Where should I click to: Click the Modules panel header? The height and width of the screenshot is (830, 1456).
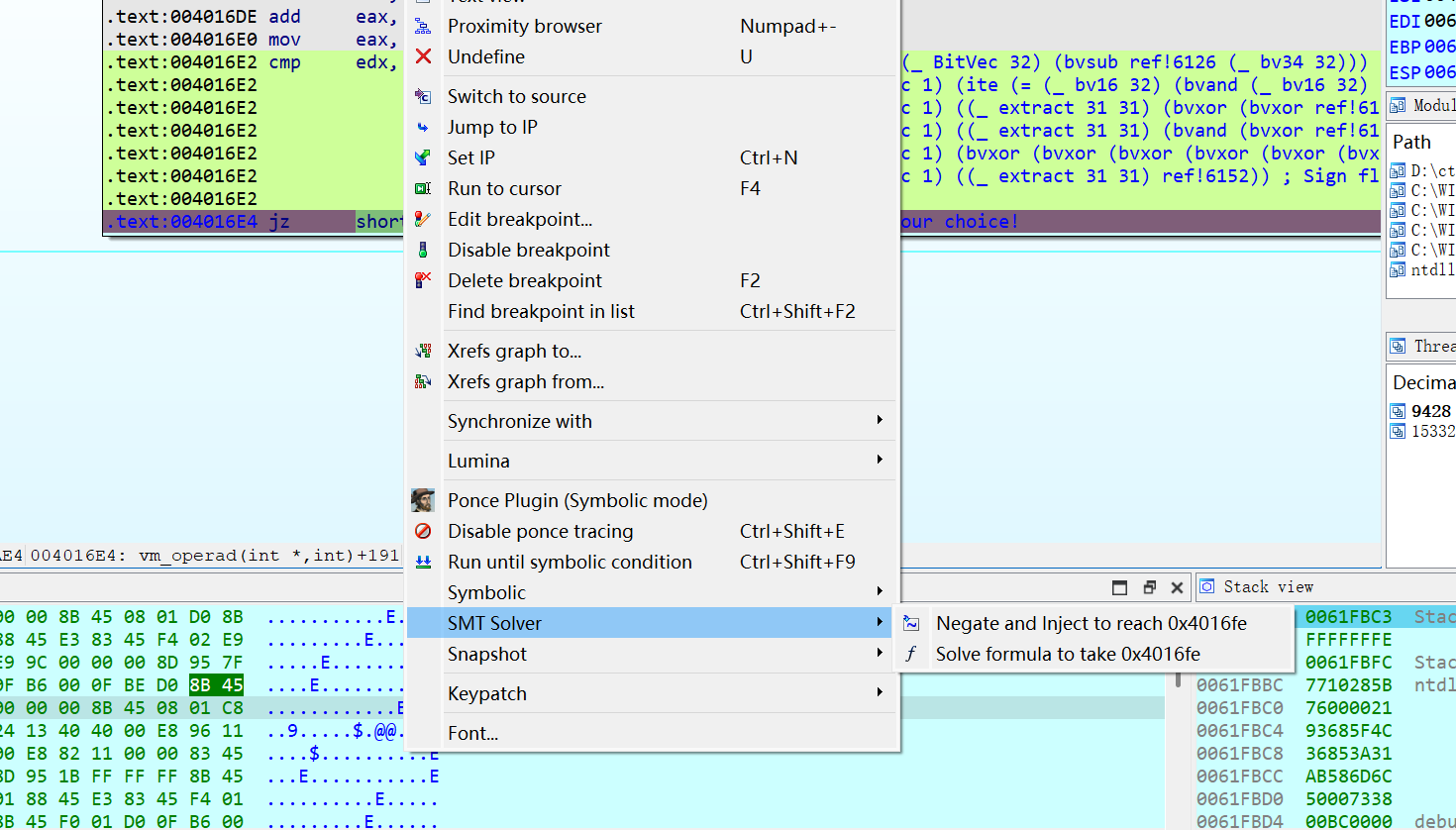[x=1422, y=105]
